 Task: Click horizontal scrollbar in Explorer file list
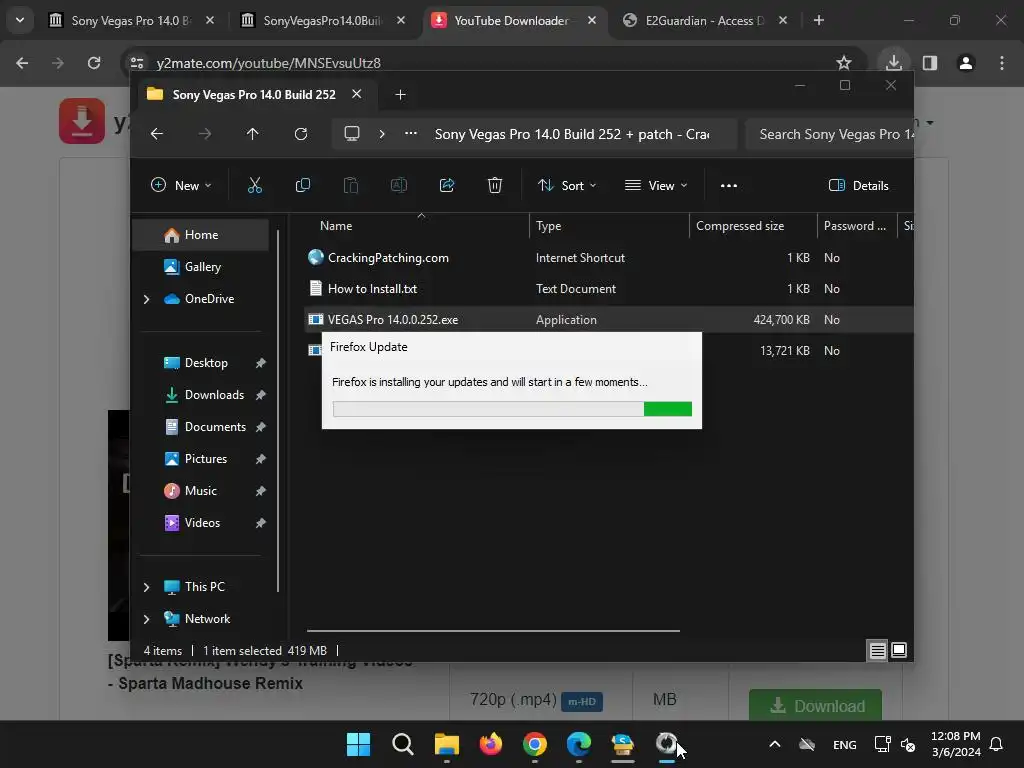(x=493, y=631)
